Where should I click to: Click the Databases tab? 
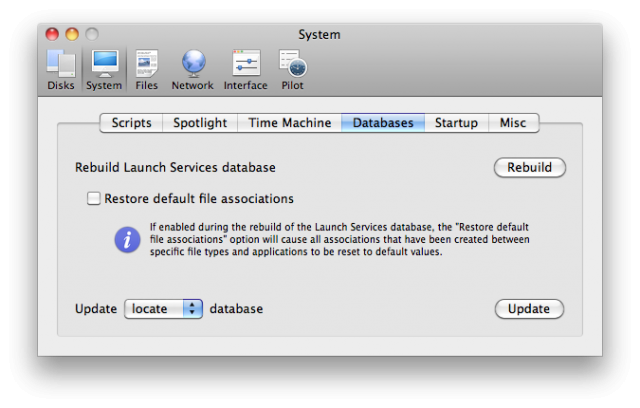pyautogui.click(x=382, y=123)
